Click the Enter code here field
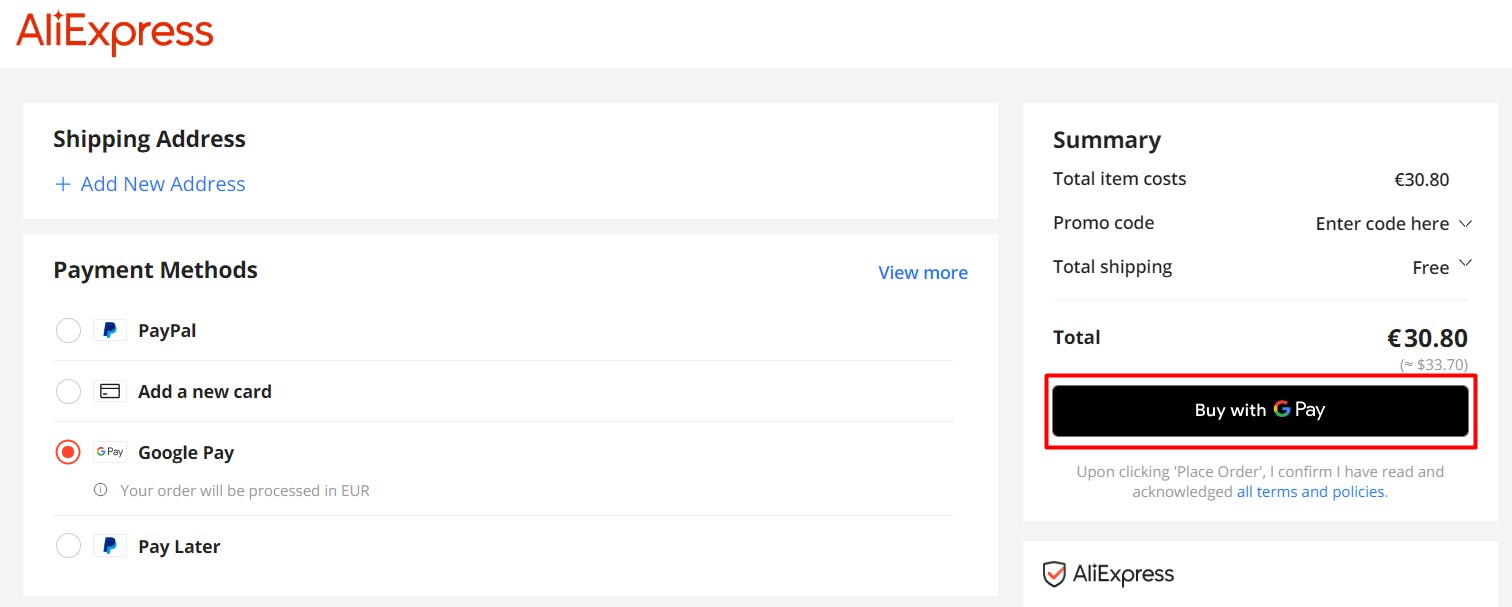Image resolution: width=1512 pixels, height=607 pixels. tap(1380, 223)
